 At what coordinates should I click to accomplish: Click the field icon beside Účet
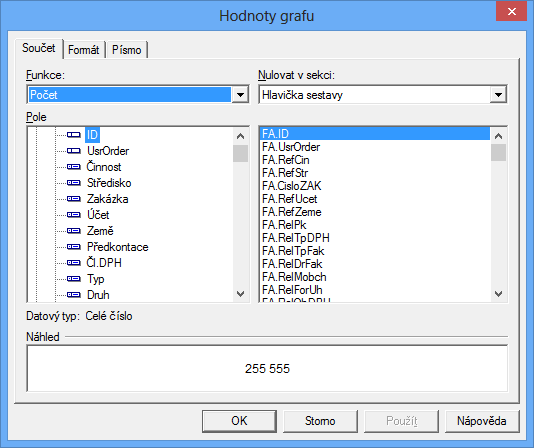point(74,215)
